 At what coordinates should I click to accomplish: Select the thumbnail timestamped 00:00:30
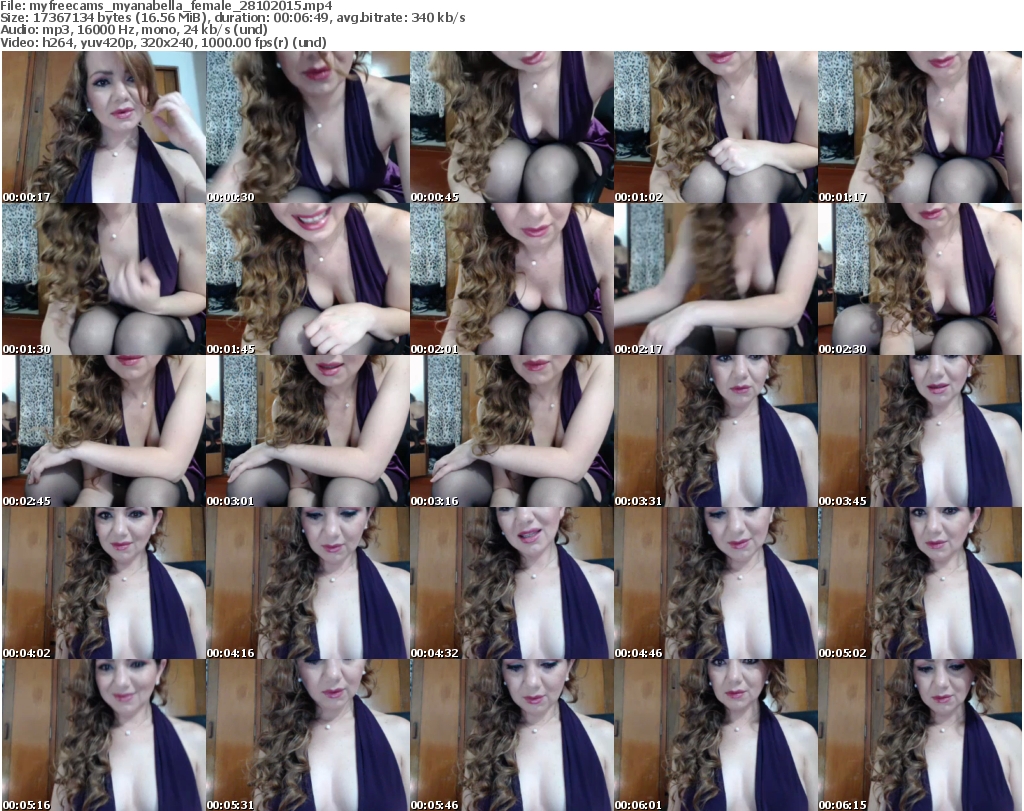tap(308, 127)
